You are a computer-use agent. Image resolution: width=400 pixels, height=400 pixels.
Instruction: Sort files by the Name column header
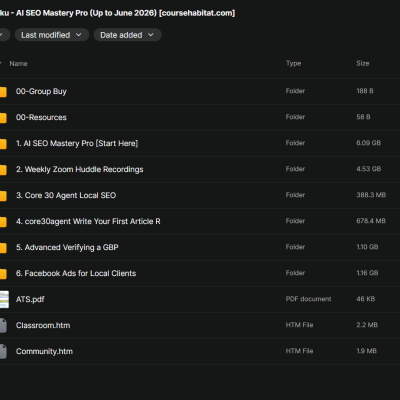coord(18,64)
